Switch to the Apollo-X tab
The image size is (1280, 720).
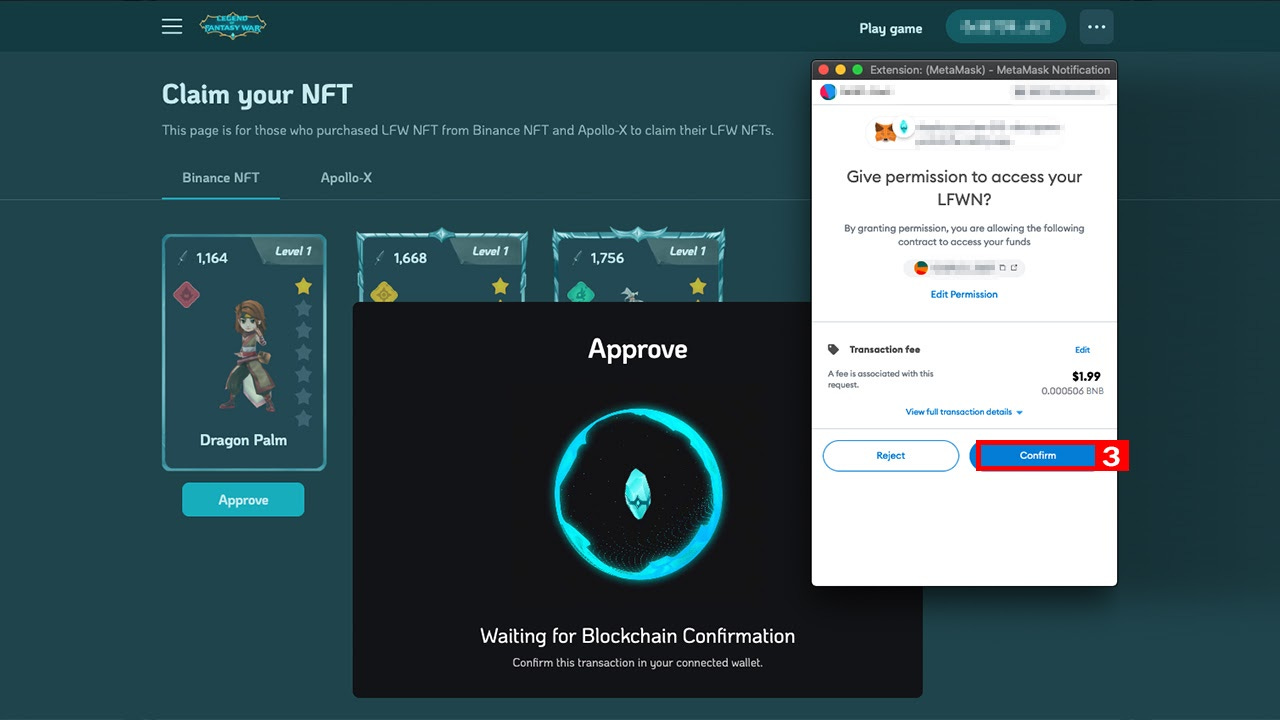pyautogui.click(x=346, y=178)
